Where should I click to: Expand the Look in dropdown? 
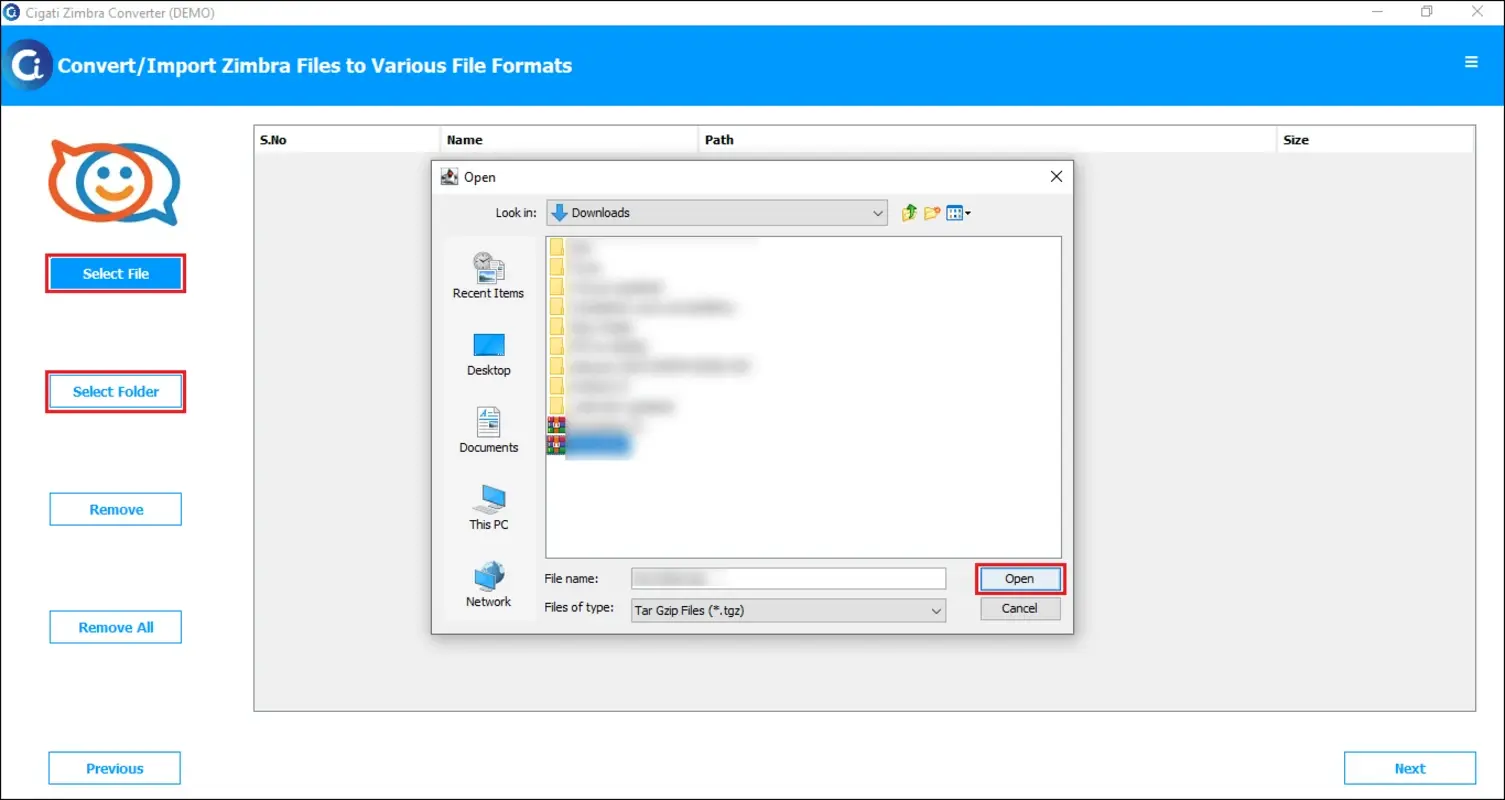(x=877, y=212)
